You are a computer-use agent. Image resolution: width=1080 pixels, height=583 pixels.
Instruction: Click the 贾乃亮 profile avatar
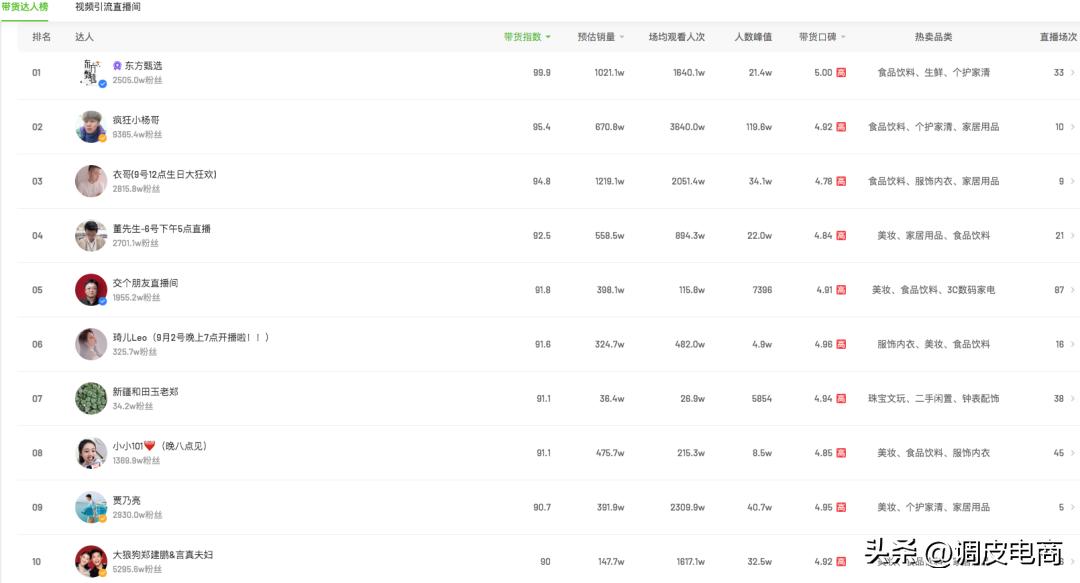[91, 507]
